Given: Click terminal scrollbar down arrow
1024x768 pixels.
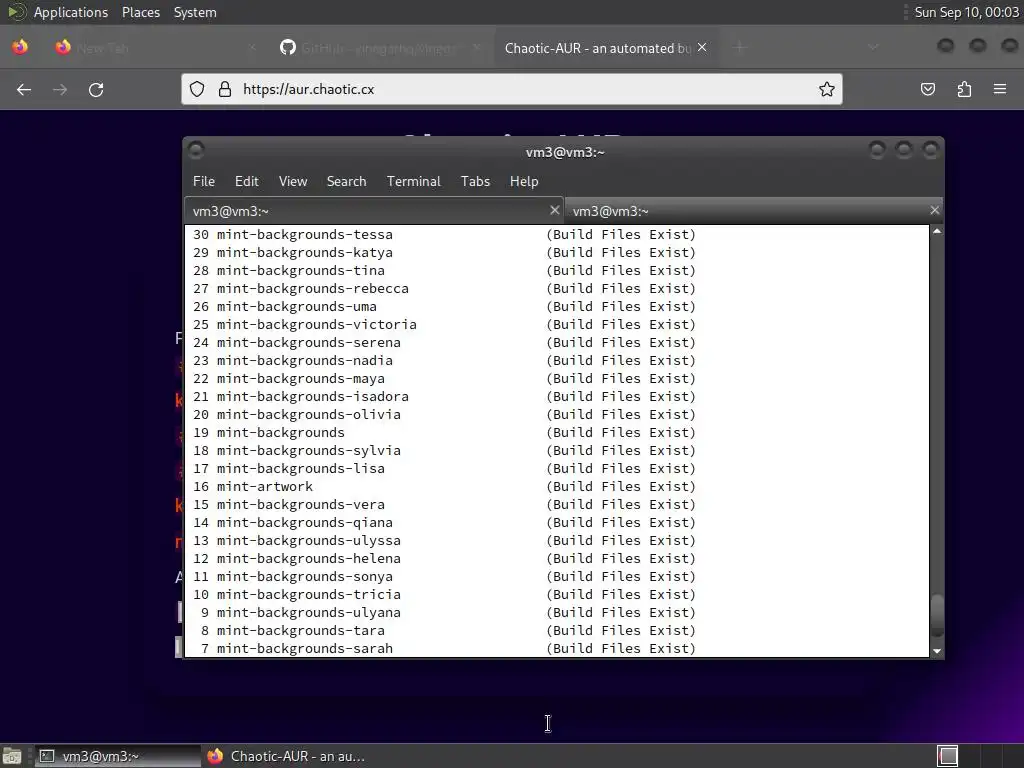Looking at the screenshot, I should 937,651.
